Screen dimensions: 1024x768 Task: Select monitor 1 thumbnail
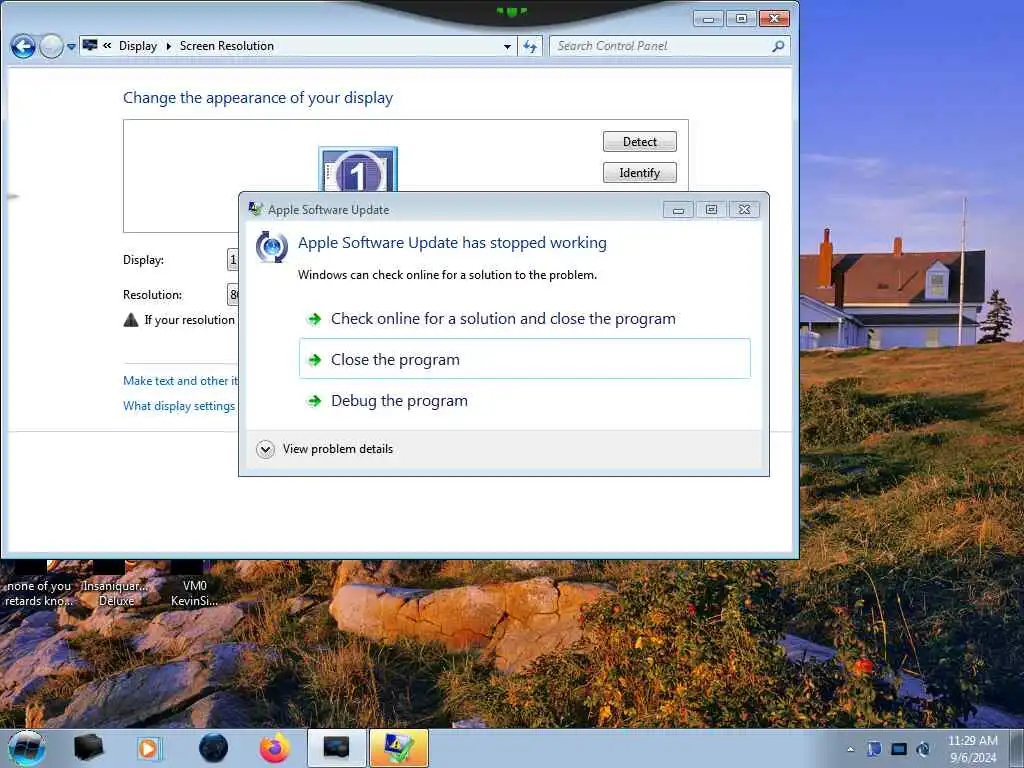[x=357, y=170]
